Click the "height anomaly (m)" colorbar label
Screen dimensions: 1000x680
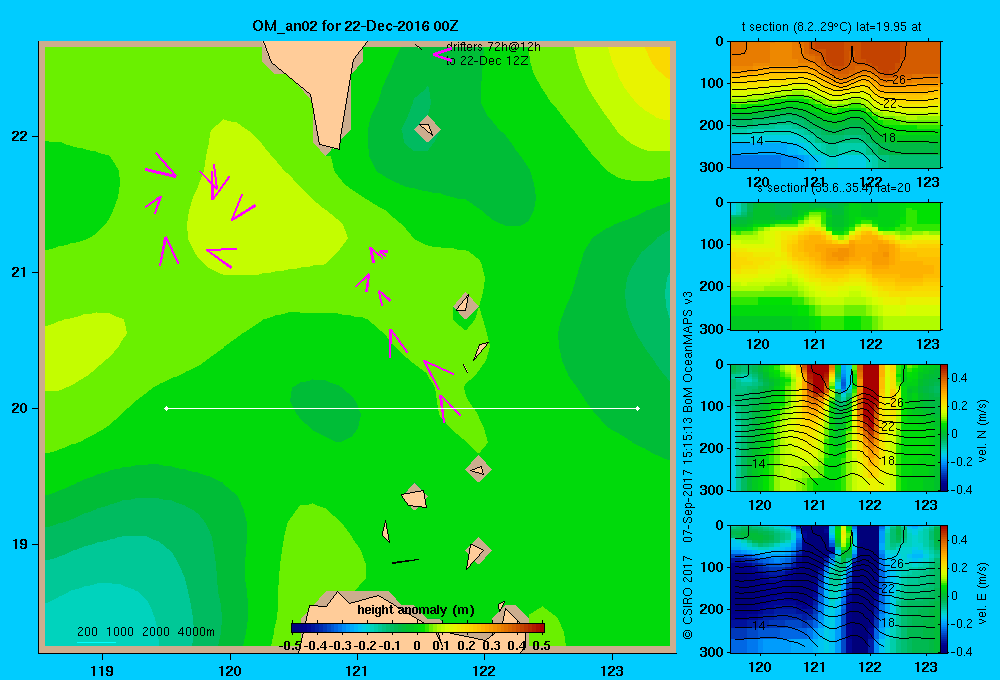[416, 610]
